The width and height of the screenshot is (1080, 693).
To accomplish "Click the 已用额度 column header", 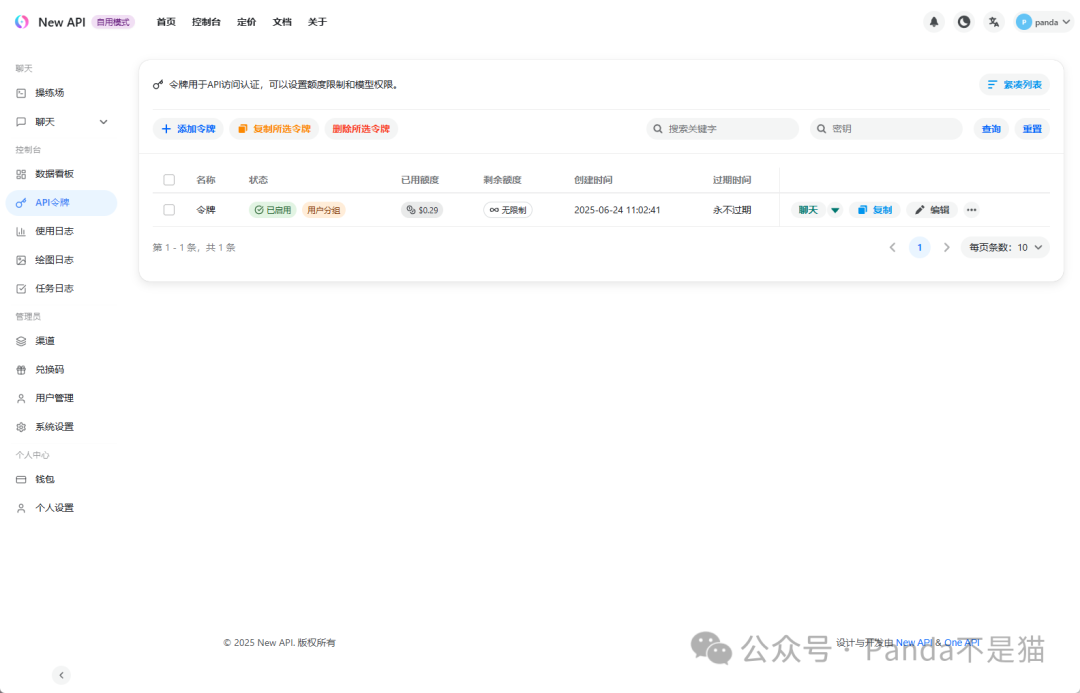I will pyautogui.click(x=420, y=180).
